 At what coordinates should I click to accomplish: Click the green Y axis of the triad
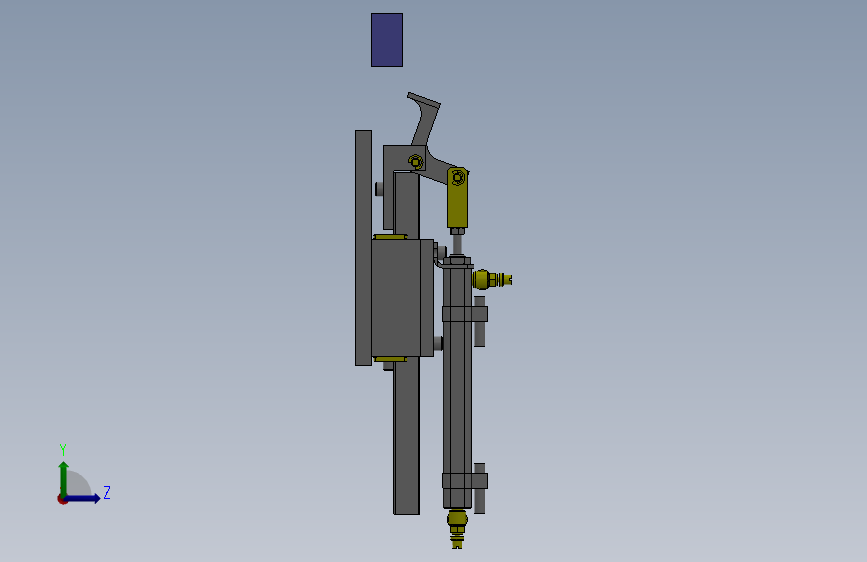click(x=64, y=478)
